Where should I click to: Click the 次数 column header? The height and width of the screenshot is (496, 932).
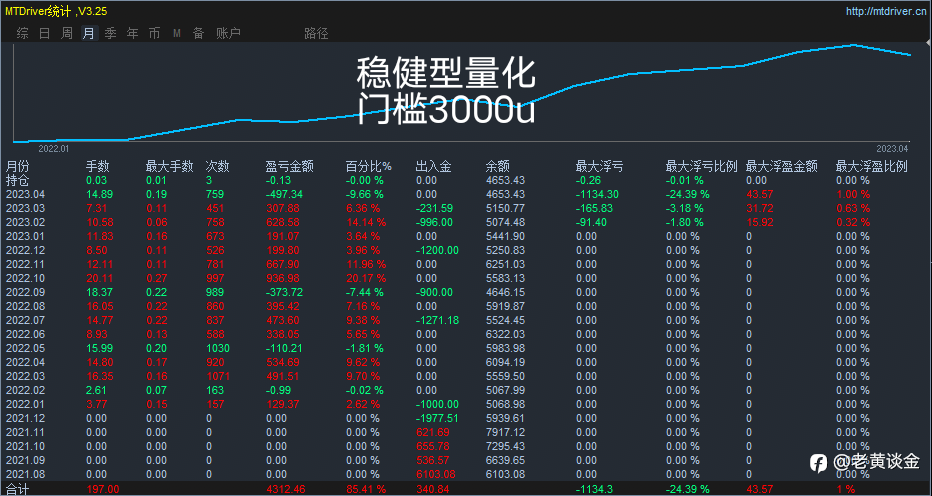click(217, 167)
